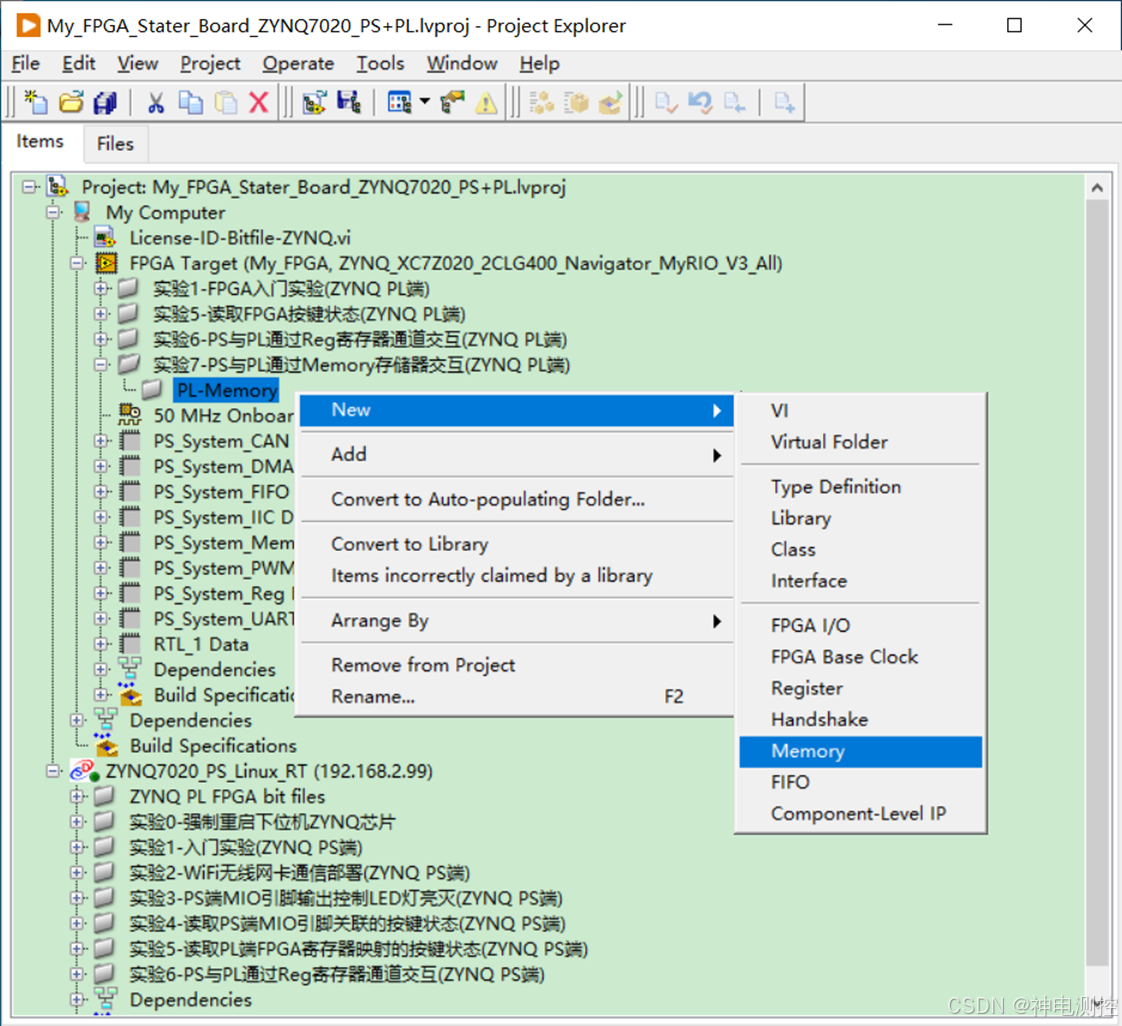Click the yellow warning triangle toolbar icon
The width and height of the screenshot is (1122, 1026).
[x=486, y=103]
